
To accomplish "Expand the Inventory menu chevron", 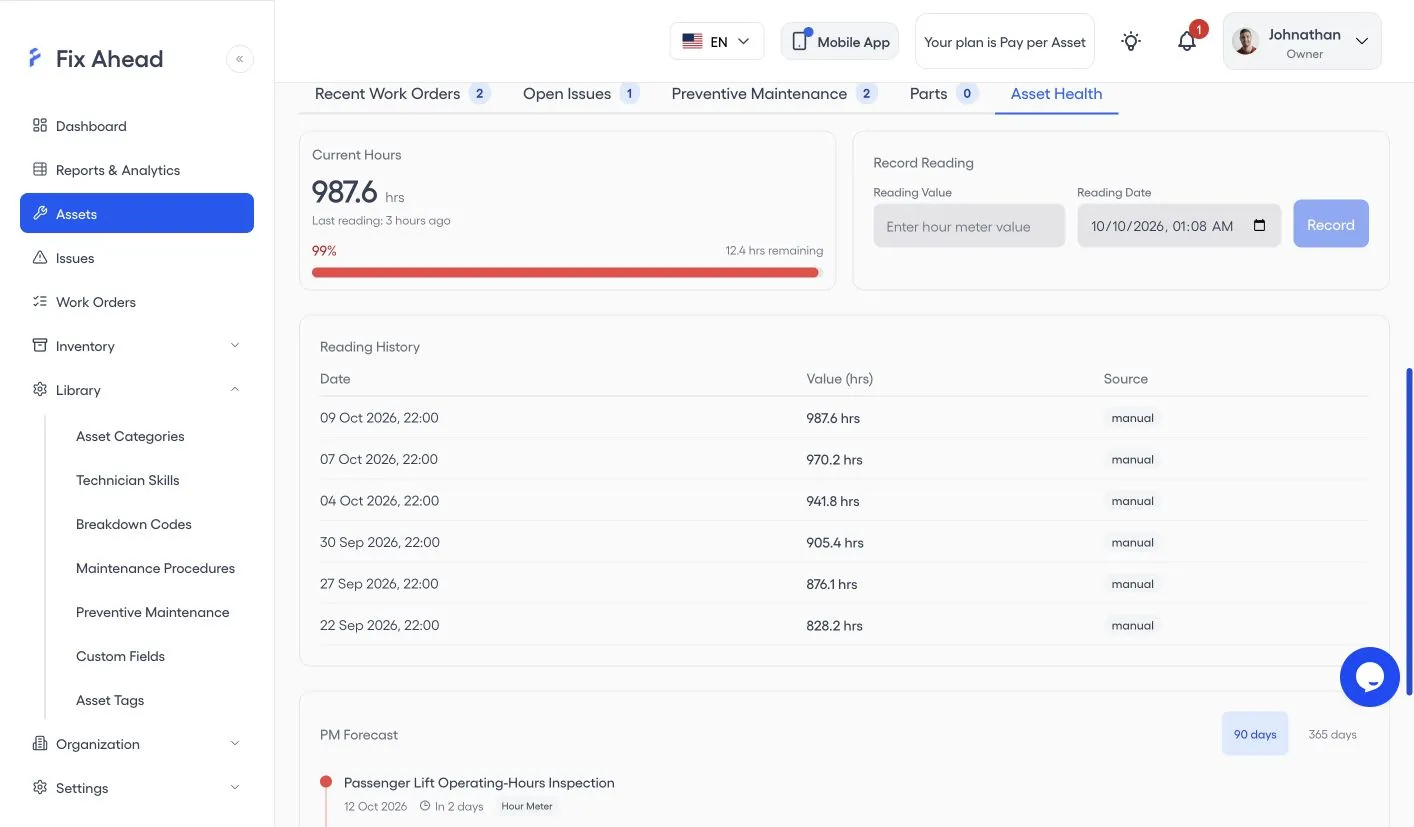I will [235, 346].
